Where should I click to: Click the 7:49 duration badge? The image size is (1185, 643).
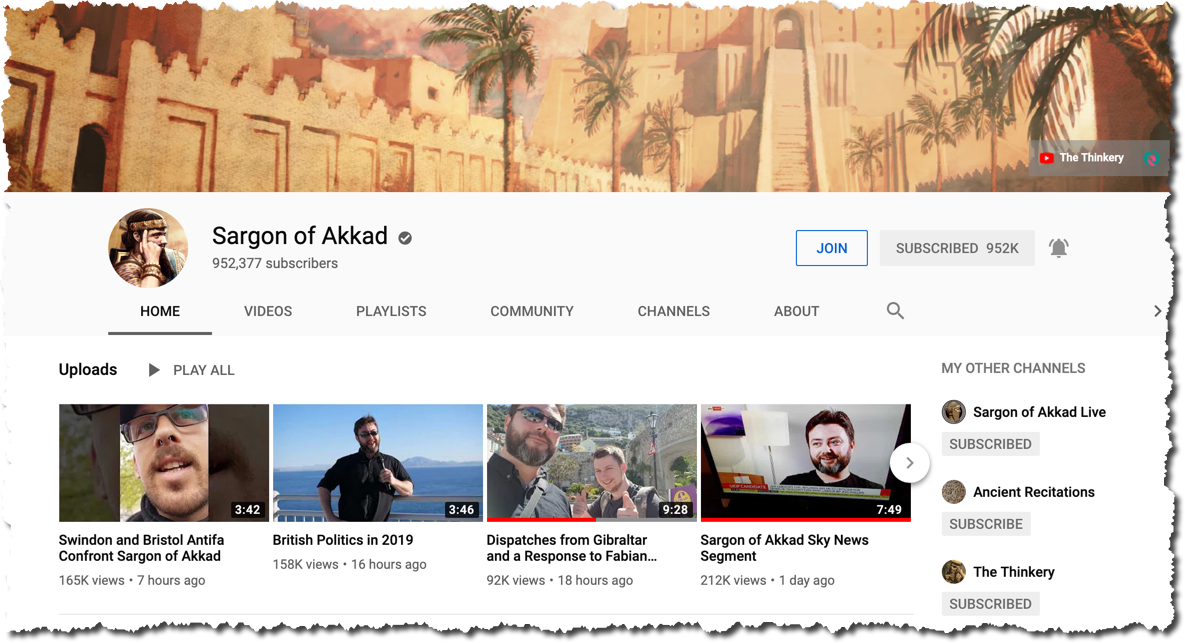coord(889,509)
